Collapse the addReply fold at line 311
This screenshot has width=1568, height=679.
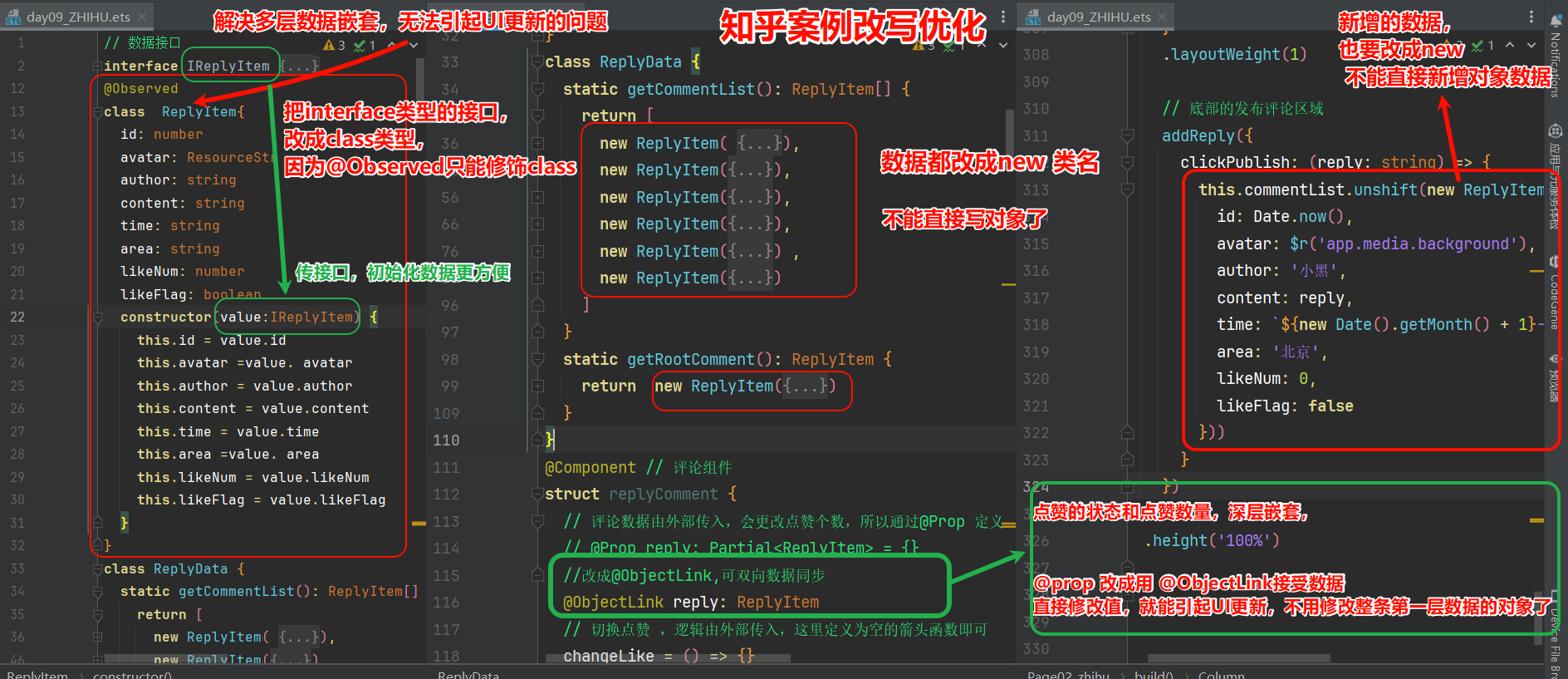(1127, 135)
